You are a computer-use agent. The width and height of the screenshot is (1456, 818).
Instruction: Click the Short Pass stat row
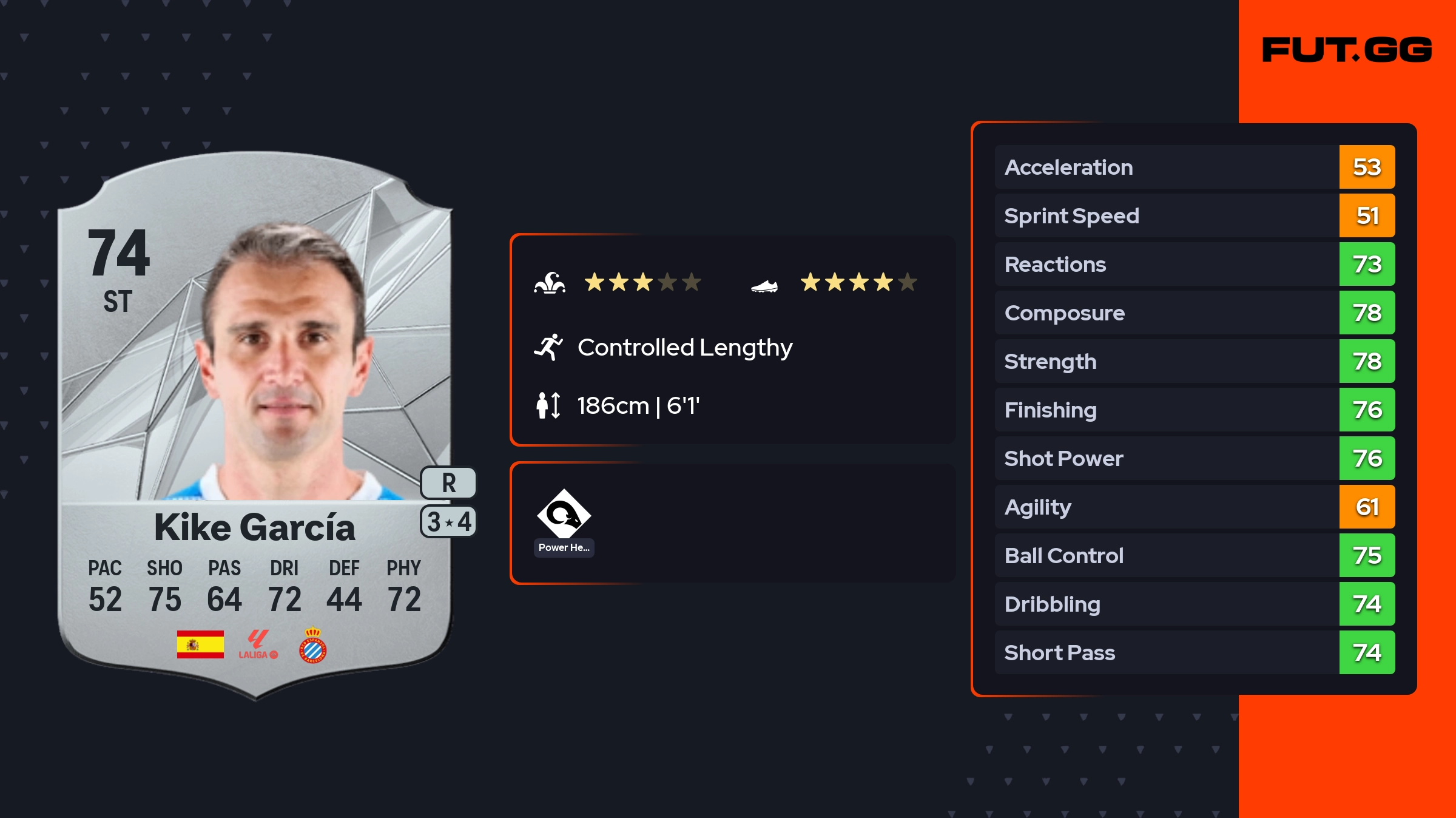point(1166,652)
